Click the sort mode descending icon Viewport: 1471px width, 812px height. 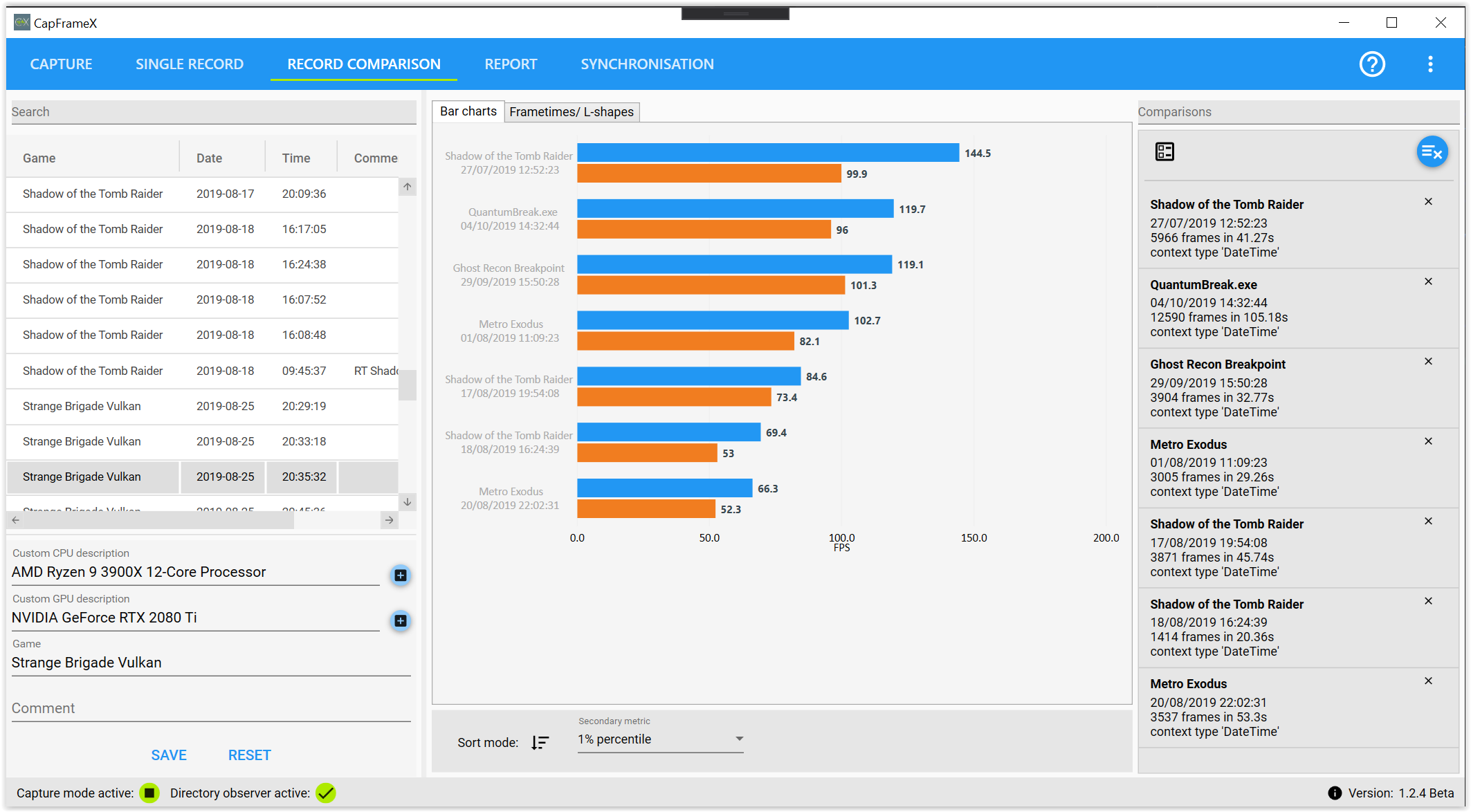pos(540,742)
